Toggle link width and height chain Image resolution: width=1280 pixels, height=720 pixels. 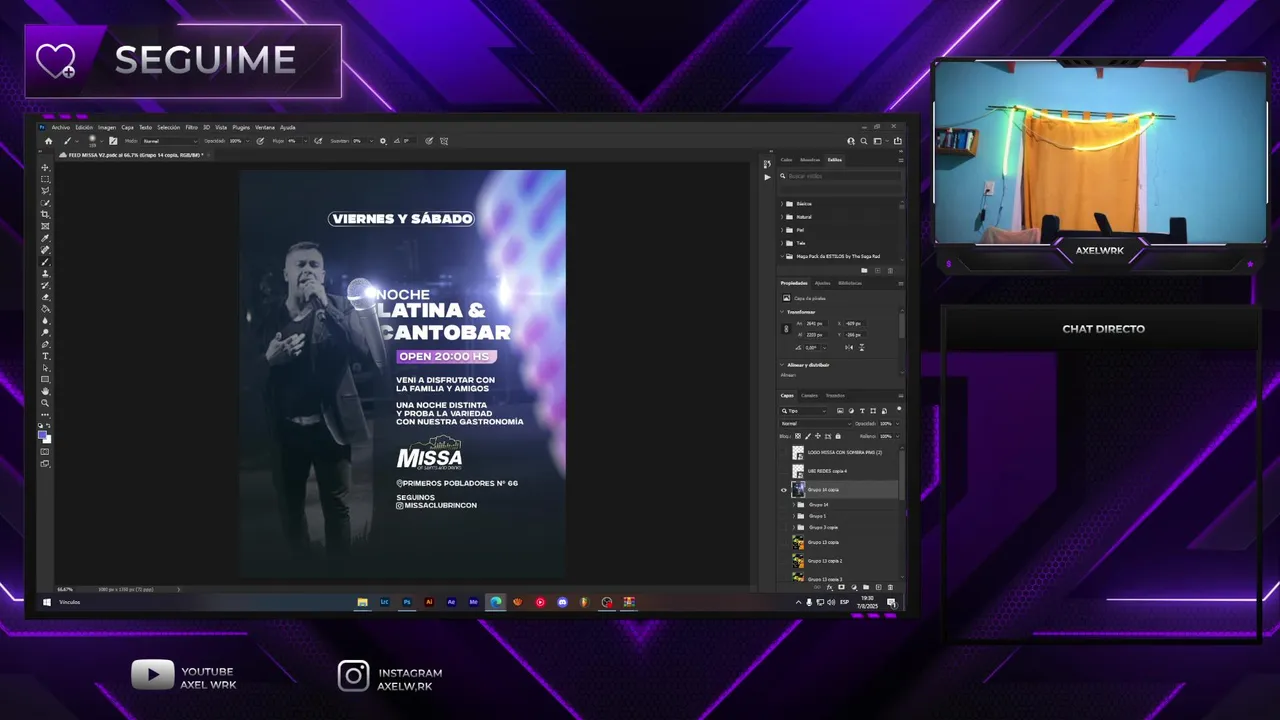[786, 329]
